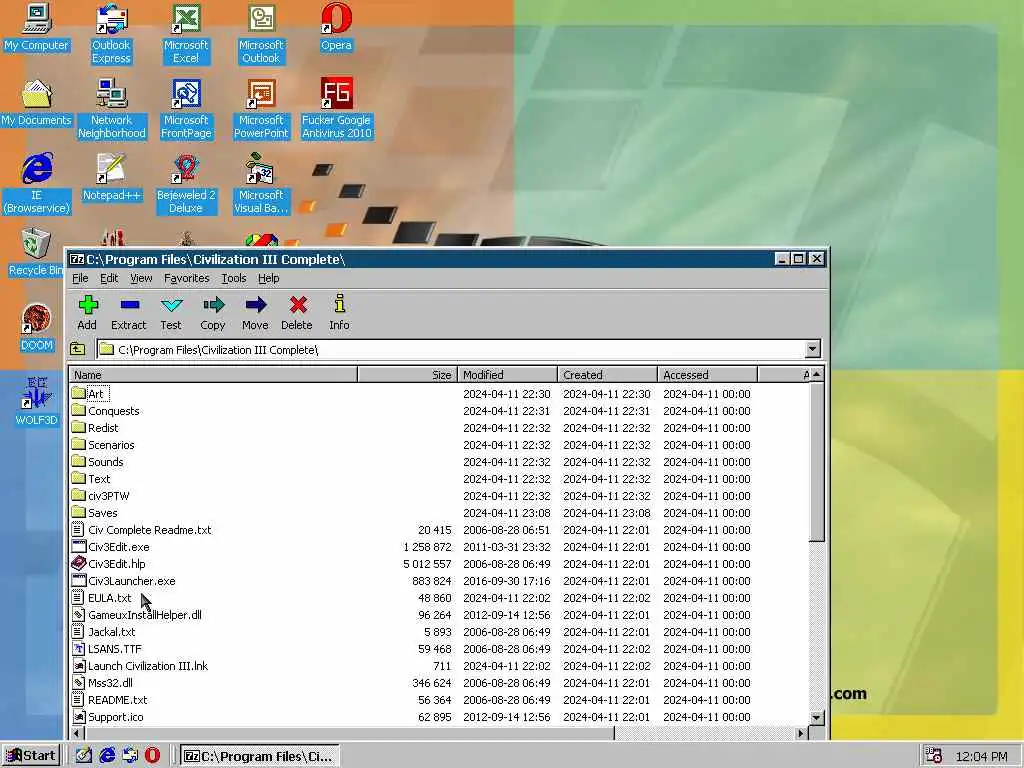1024x768 pixels.
Task: Click the Start button
Action: (x=31, y=756)
